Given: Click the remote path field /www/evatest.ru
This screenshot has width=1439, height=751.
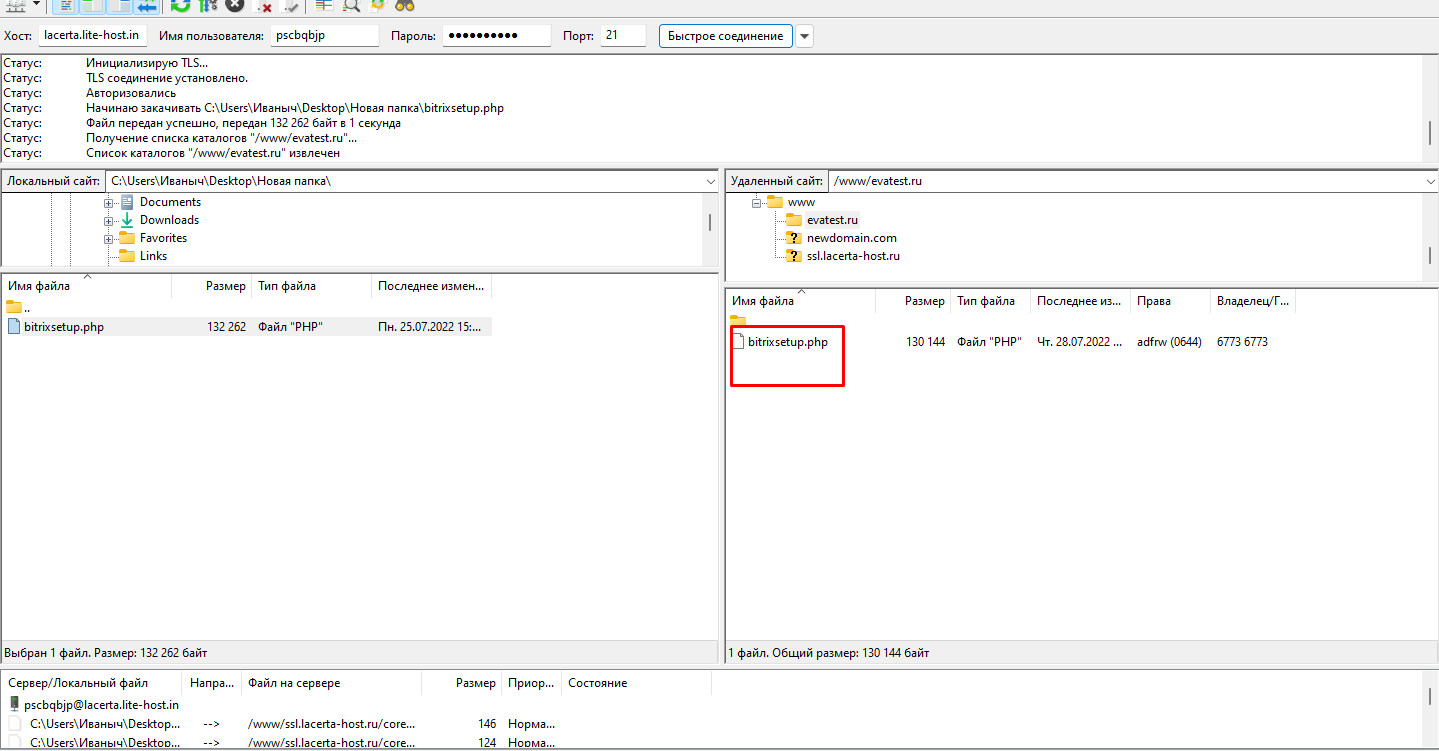Looking at the screenshot, I should click(1125, 182).
